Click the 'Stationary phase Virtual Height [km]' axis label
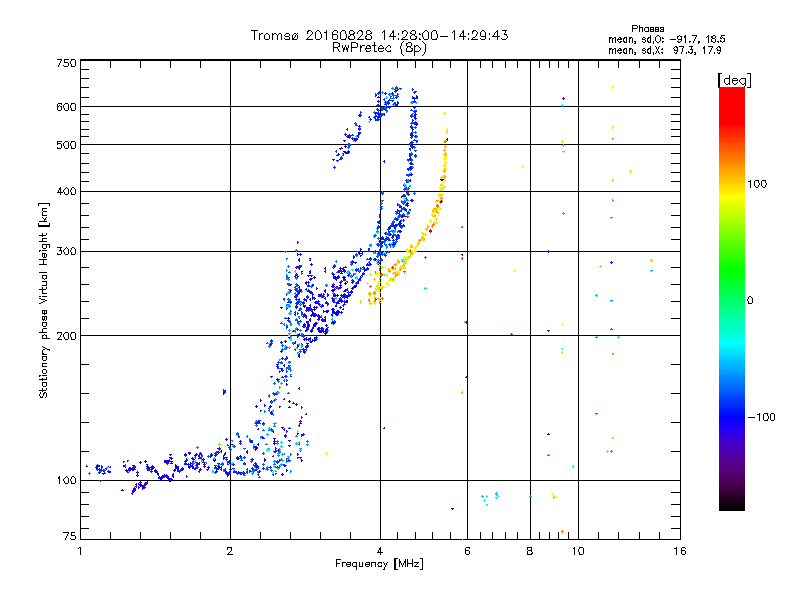 click(43, 300)
